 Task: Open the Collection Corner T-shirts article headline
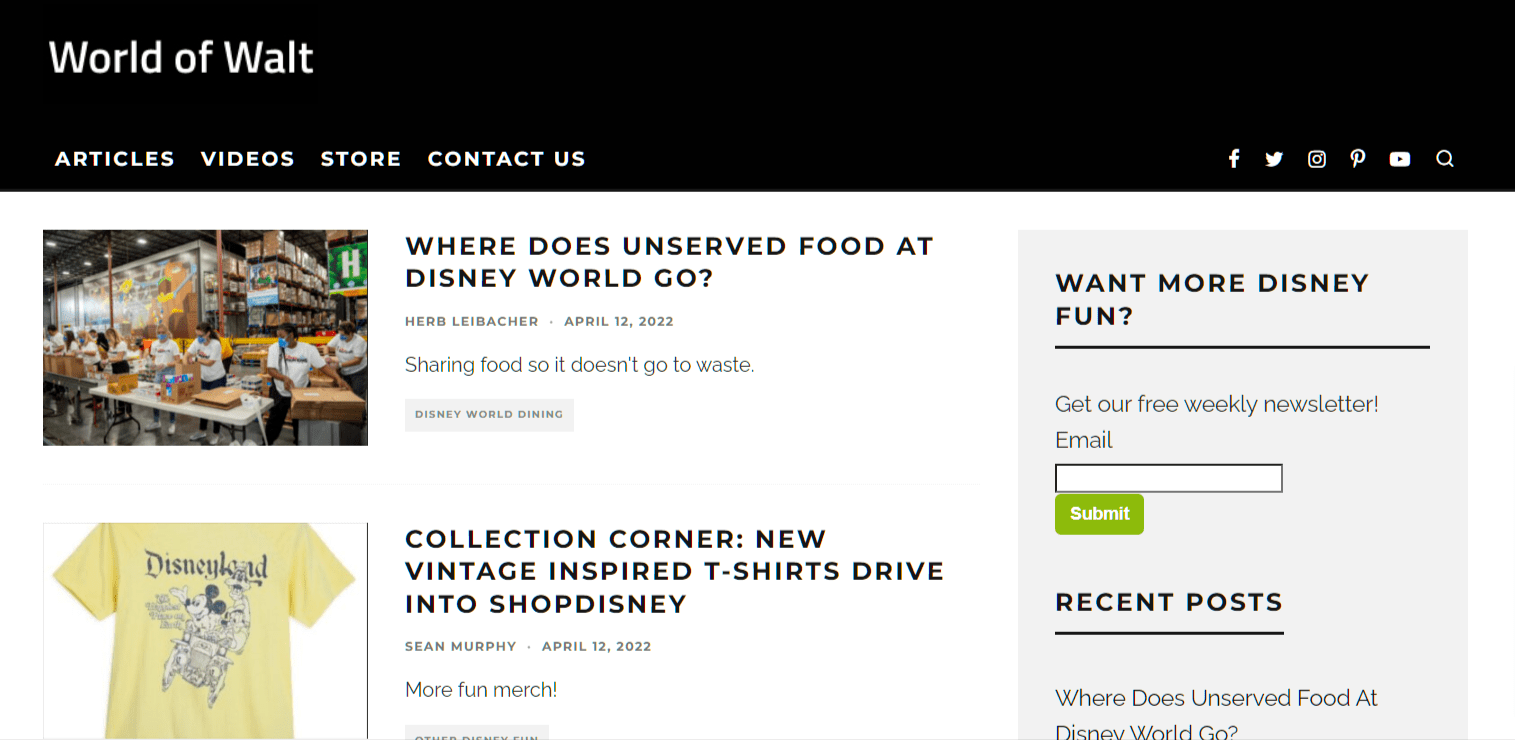(674, 571)
